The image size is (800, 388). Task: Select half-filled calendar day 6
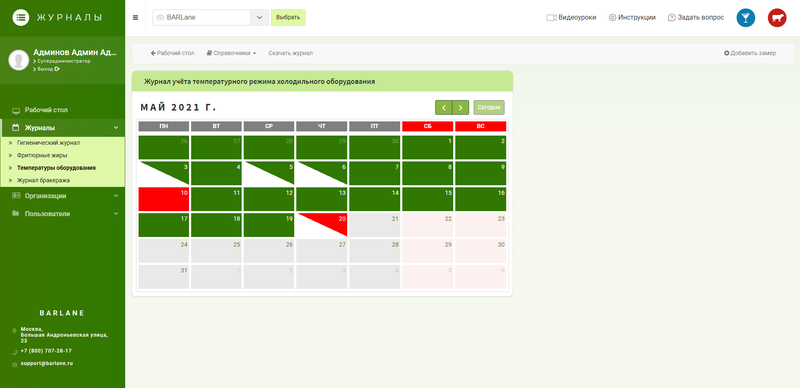(321, 173)
